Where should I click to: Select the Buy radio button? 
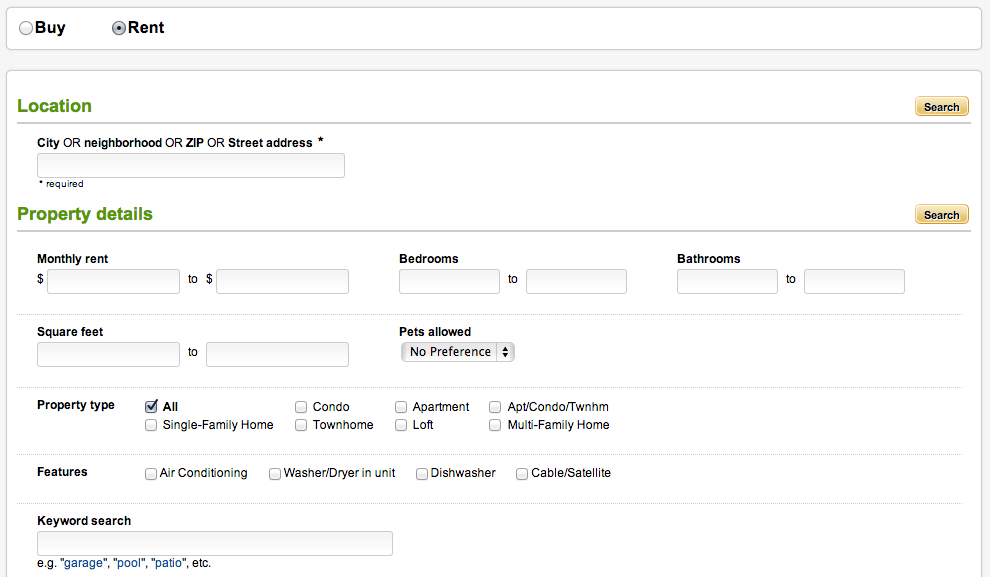click(26, 29)
